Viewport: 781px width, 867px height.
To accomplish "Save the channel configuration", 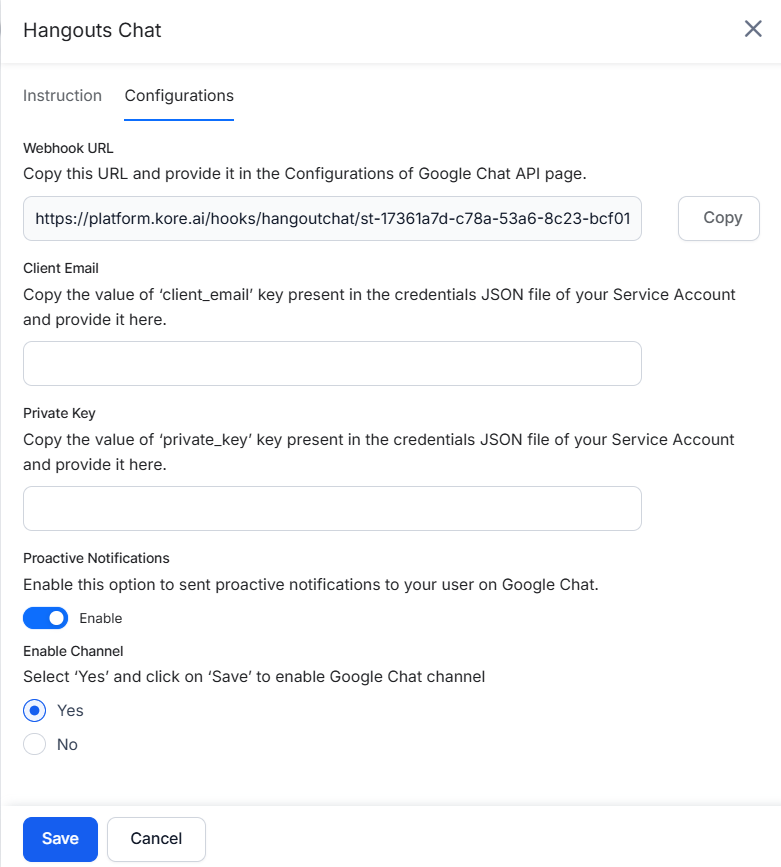I will [x=60, y=839].
